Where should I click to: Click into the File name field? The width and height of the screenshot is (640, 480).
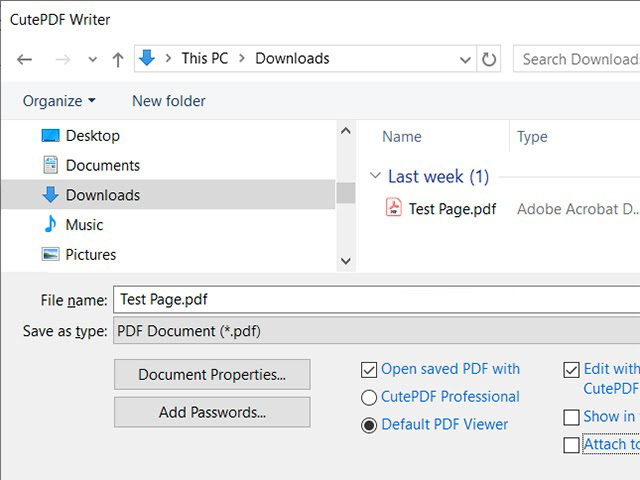[x=376, y=300]
